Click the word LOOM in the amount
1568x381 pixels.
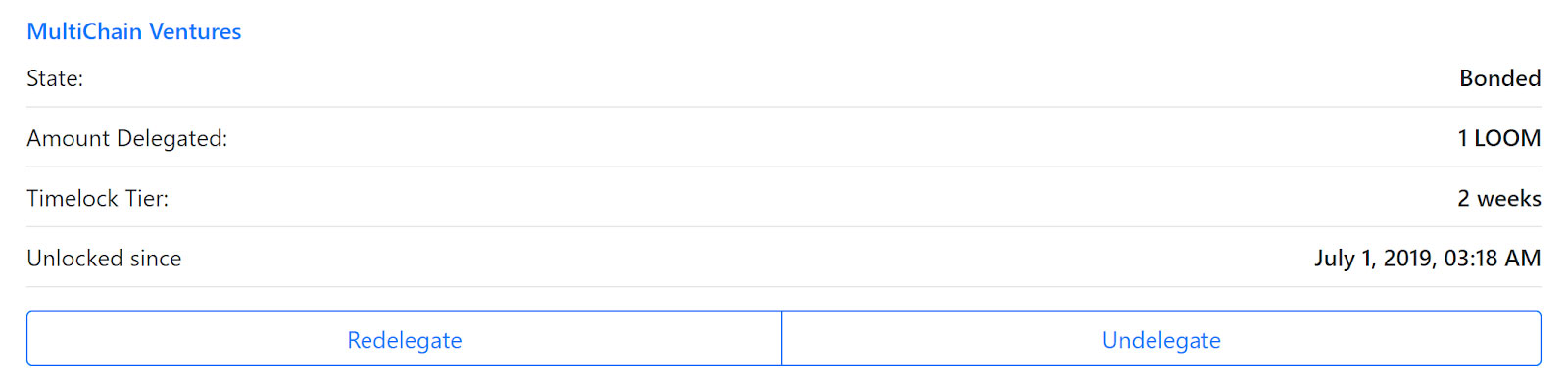pos(1507,138)
